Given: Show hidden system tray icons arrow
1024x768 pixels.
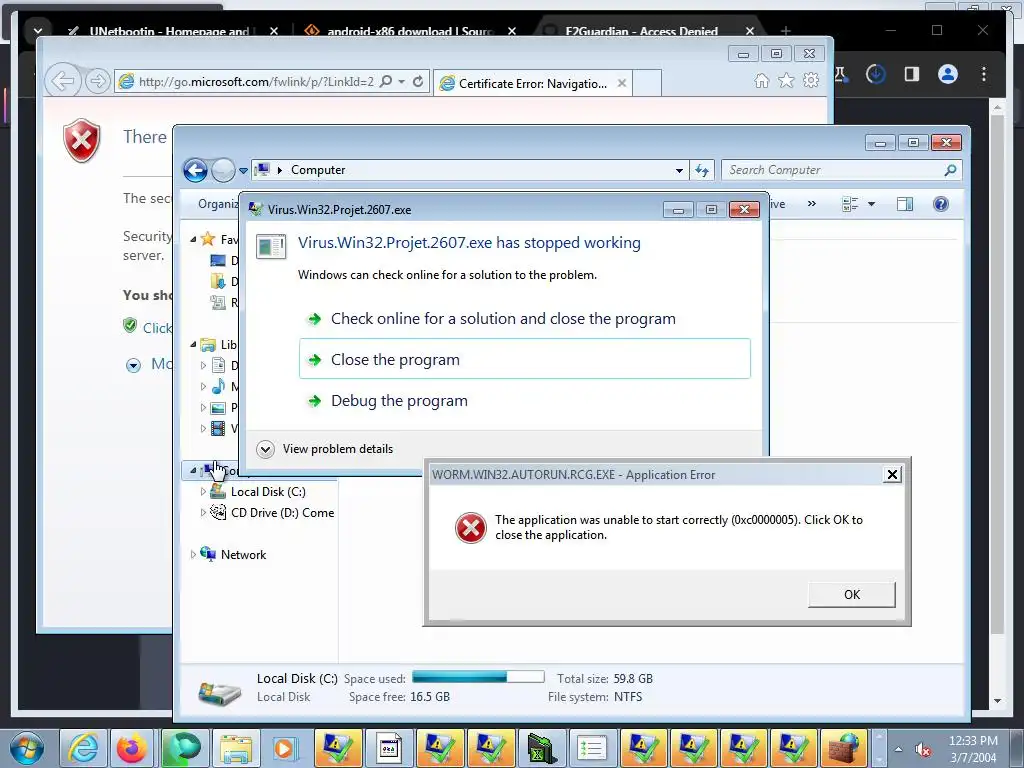Looking at the screenshot, I should pyautogui.click(x=899, y=750).
